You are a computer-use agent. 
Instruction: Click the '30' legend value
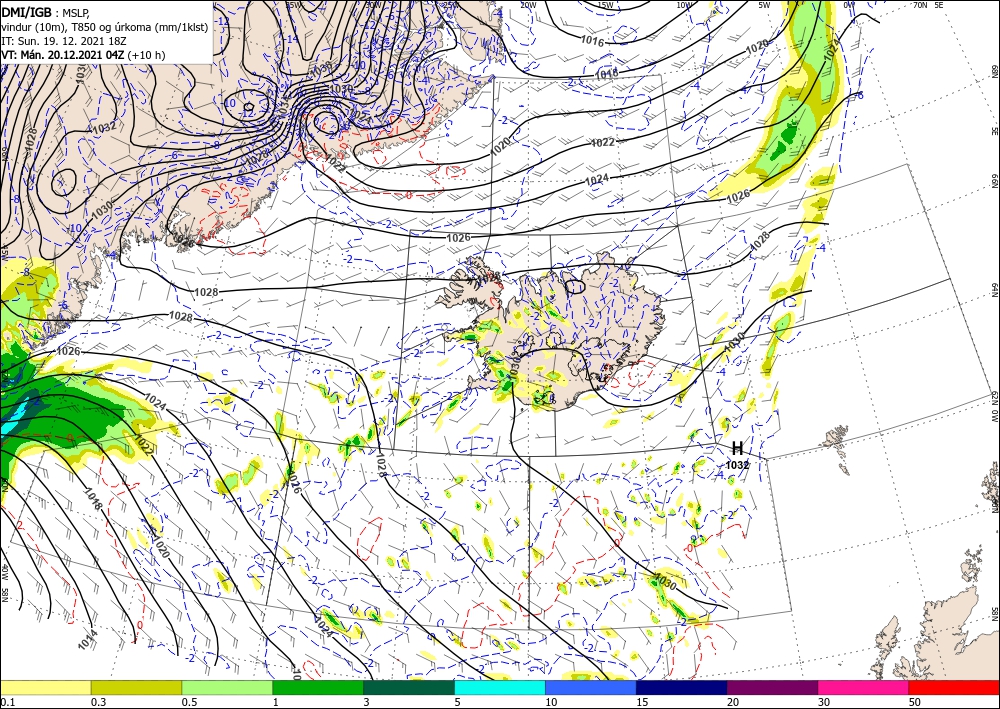click(x=824, y=702)
